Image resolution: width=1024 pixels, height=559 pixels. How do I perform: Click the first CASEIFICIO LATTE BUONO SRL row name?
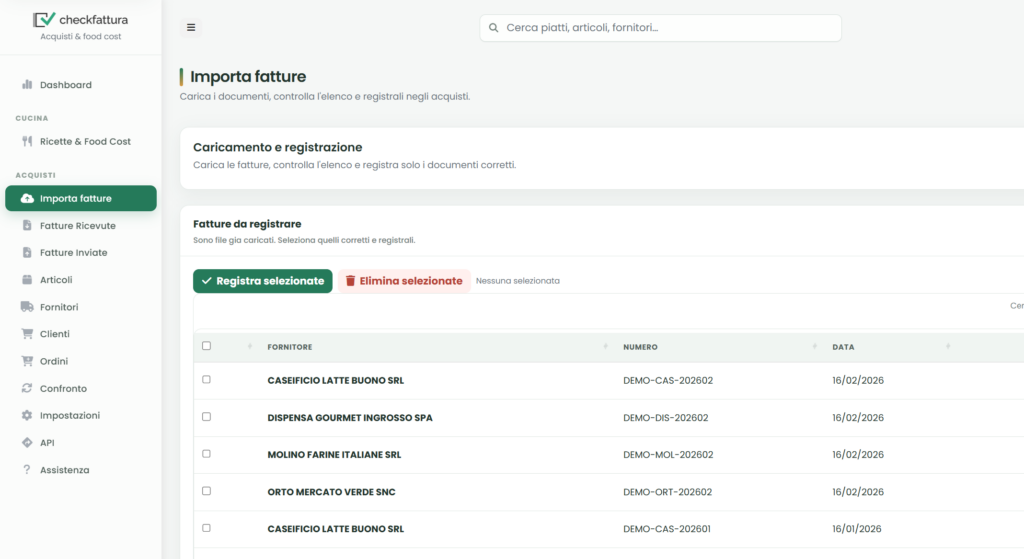[336, 381]
